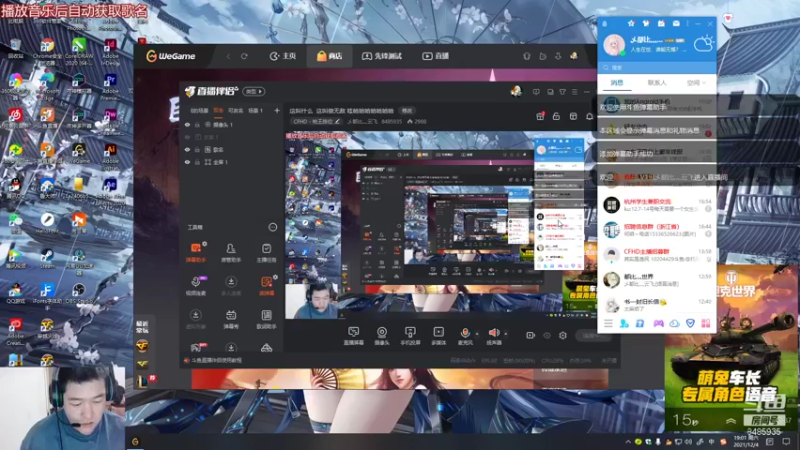Toggle lock on 全屏 1 source
This screenshot has height=450, width=800.
pos(197,162)
